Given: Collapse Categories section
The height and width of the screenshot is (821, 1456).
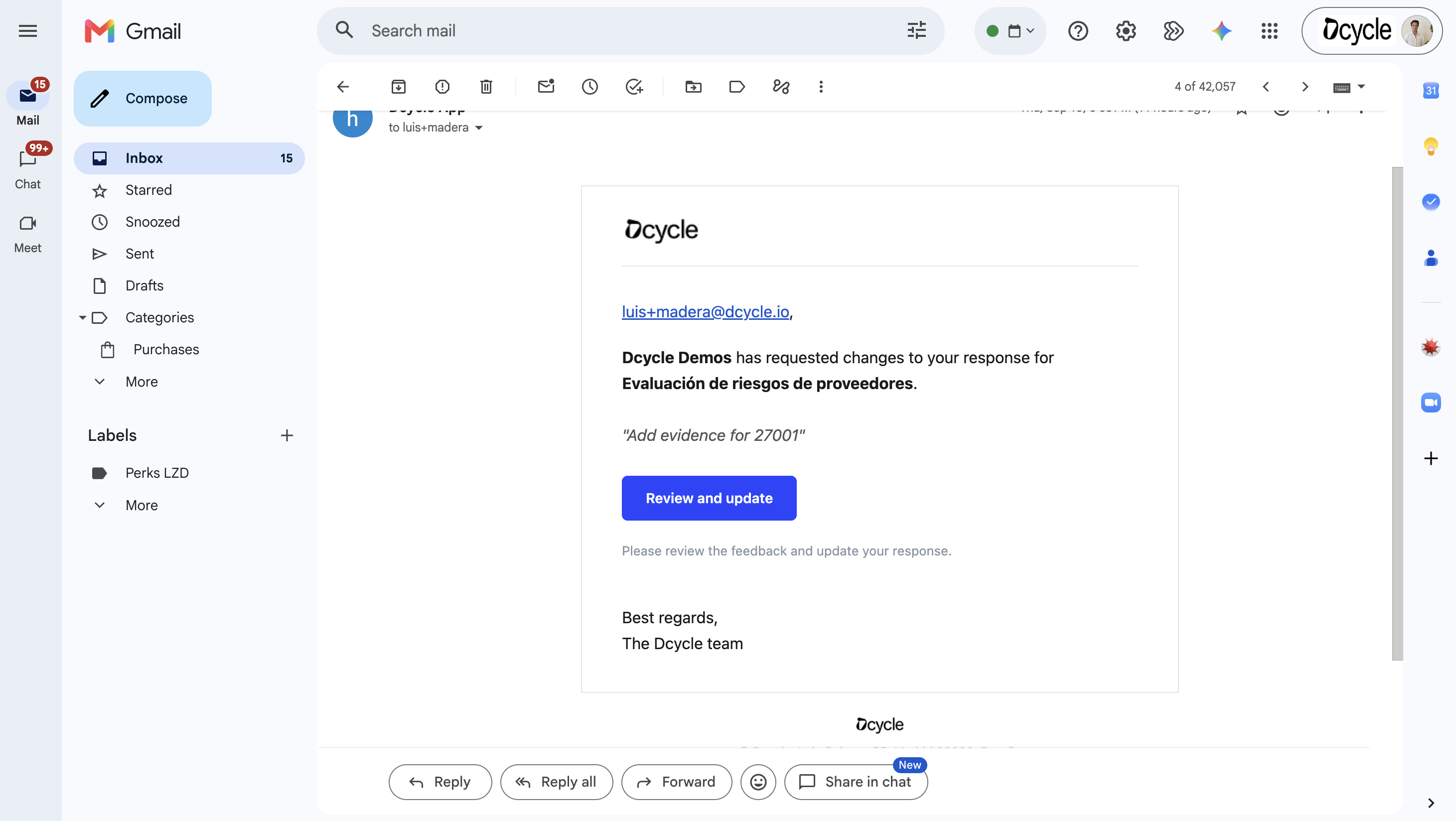Looking at the screenshot, I should coord(83,317).
